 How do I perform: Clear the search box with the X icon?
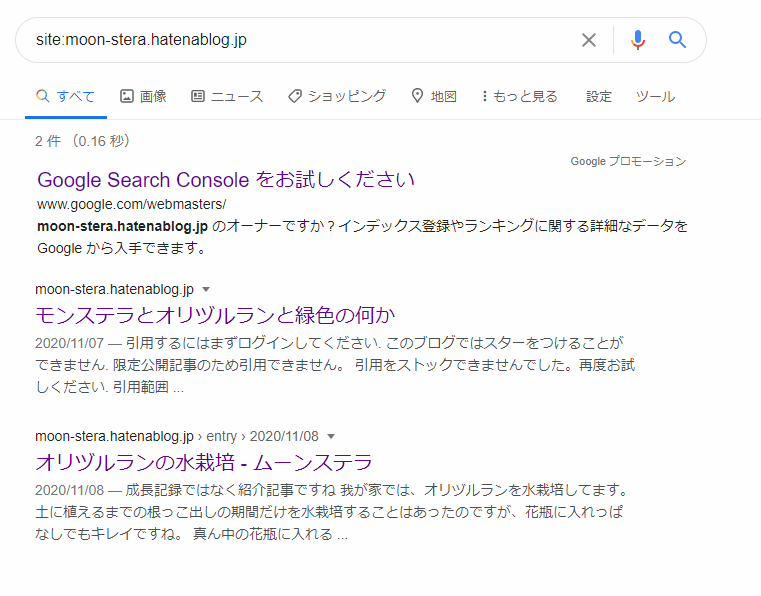[589, 40]
